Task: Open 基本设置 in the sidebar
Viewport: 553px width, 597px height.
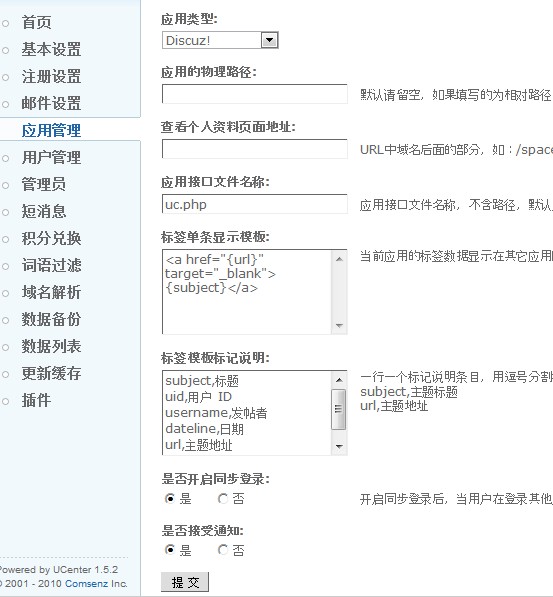Action: pyautogui.click(x=51, y=49)
